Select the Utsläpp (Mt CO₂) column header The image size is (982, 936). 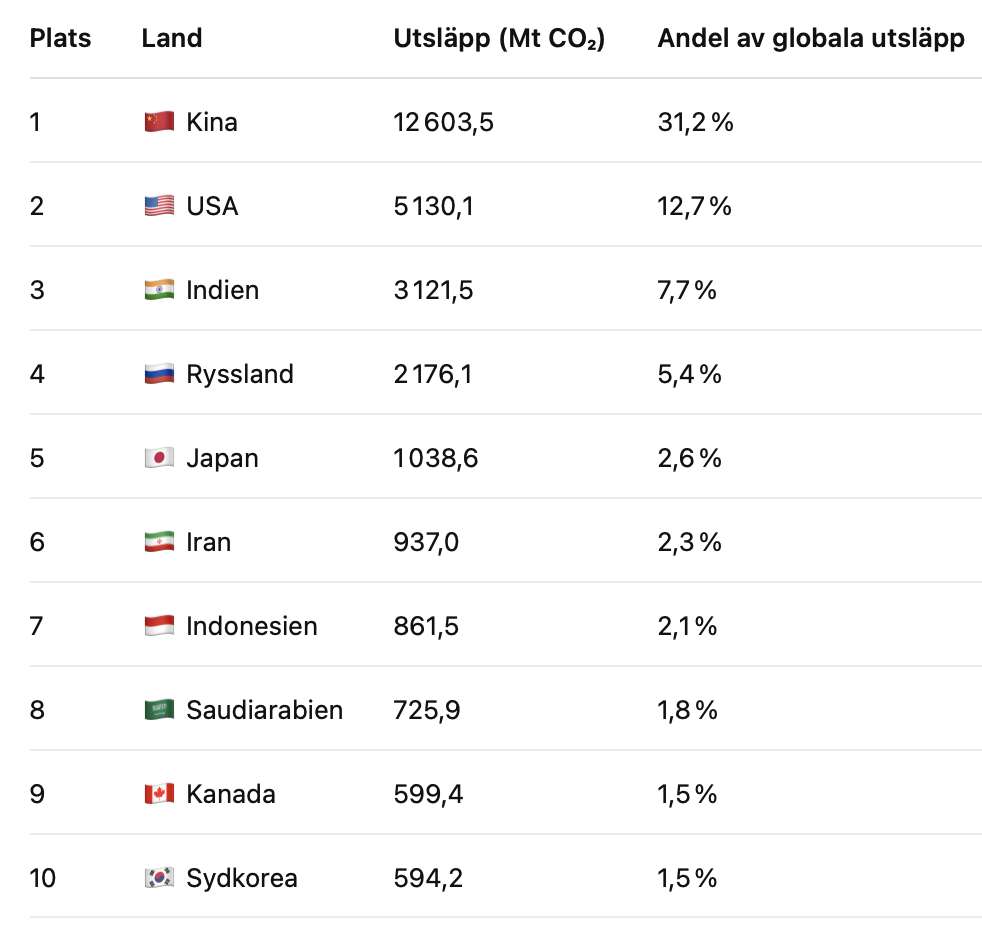coord(499,39)
